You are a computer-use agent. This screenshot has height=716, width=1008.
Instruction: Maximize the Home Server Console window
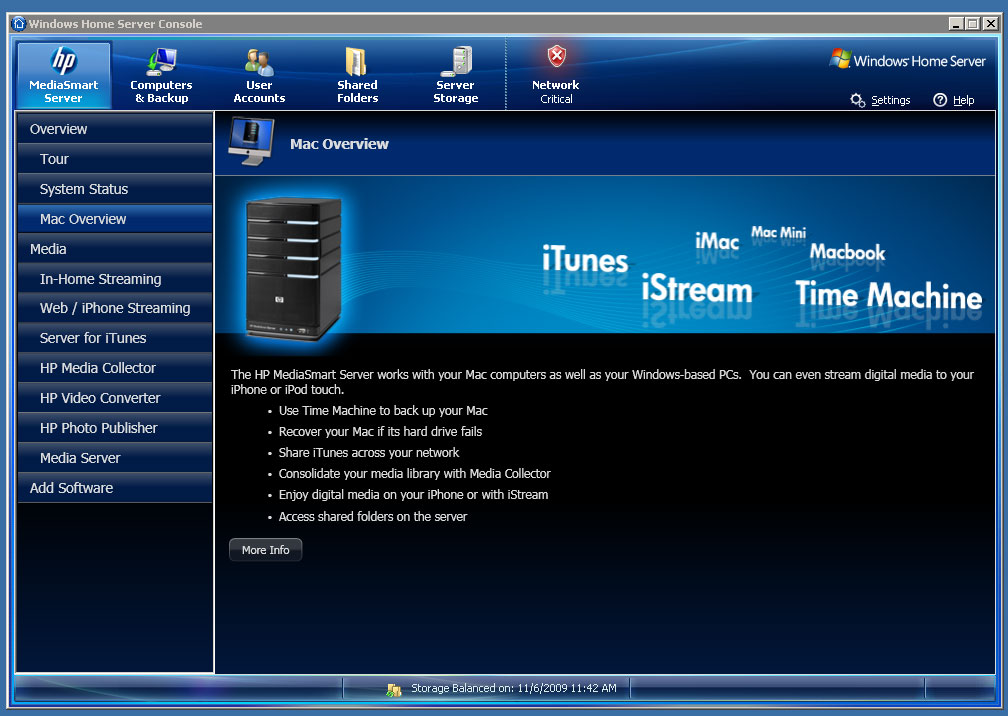[x=973, y=24]
